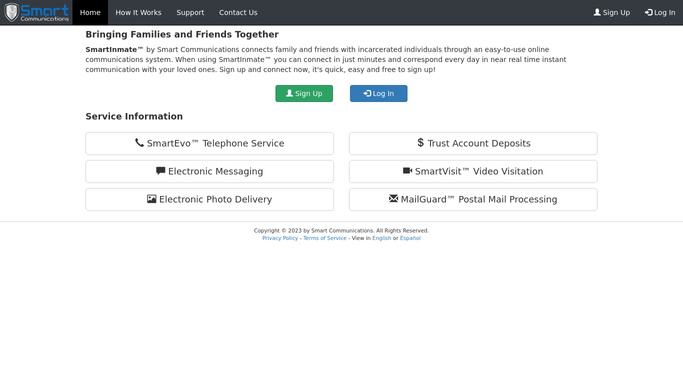Screen dimensions: 683x384
Task: Click the blue Log In button
Action: [x=379, y=93]
